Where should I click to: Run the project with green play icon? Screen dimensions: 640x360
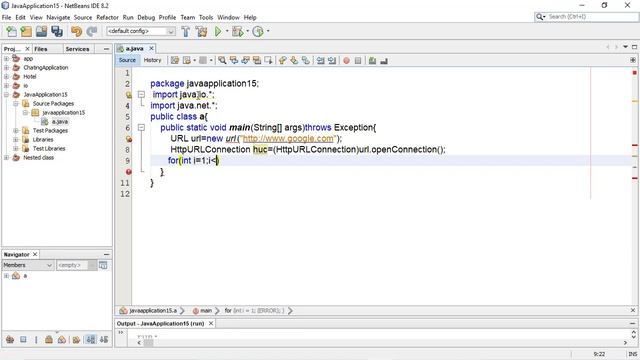218,31
